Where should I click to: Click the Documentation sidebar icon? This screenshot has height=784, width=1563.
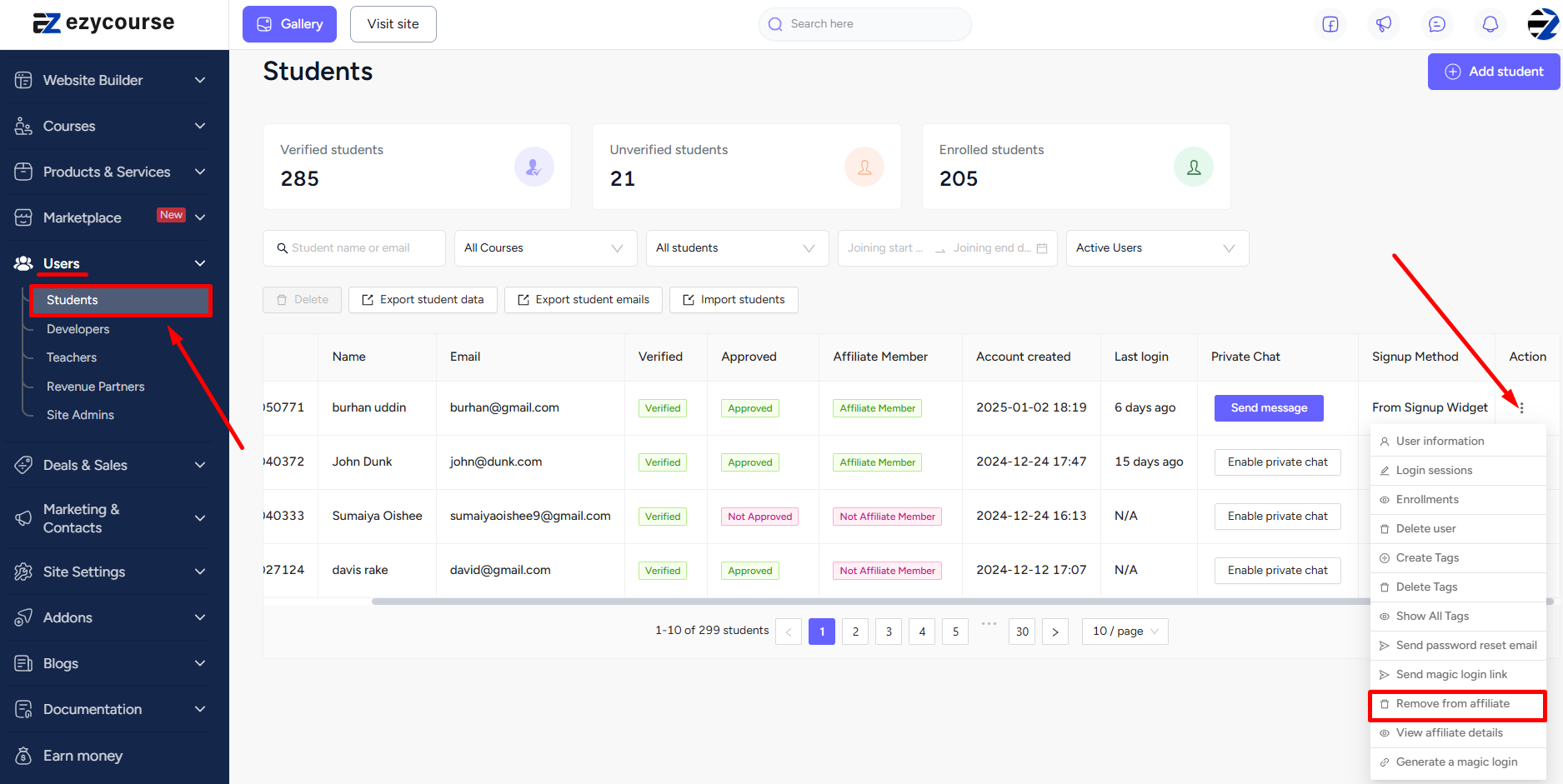tap(23, 709)
